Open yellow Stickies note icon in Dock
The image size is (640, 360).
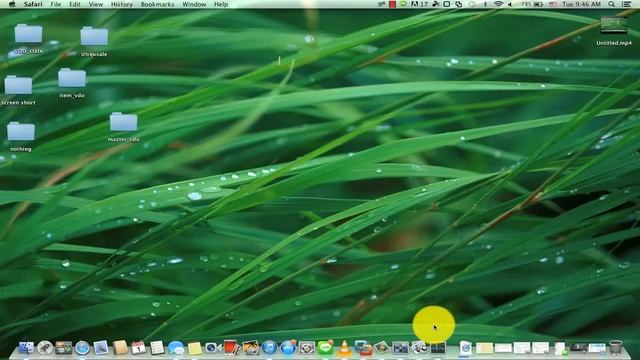[x=195, y=348]
